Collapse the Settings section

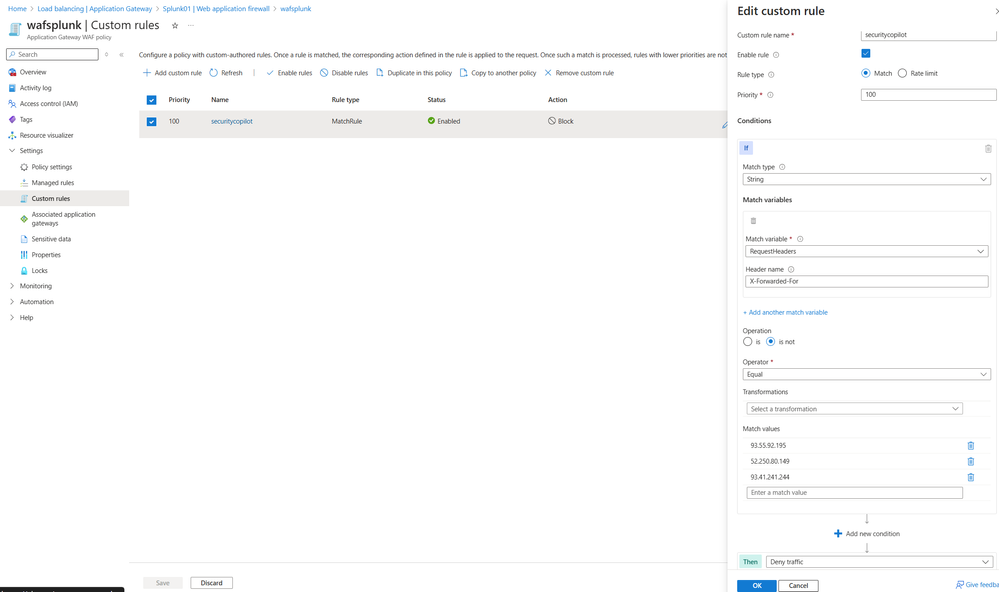coord(12,150)
